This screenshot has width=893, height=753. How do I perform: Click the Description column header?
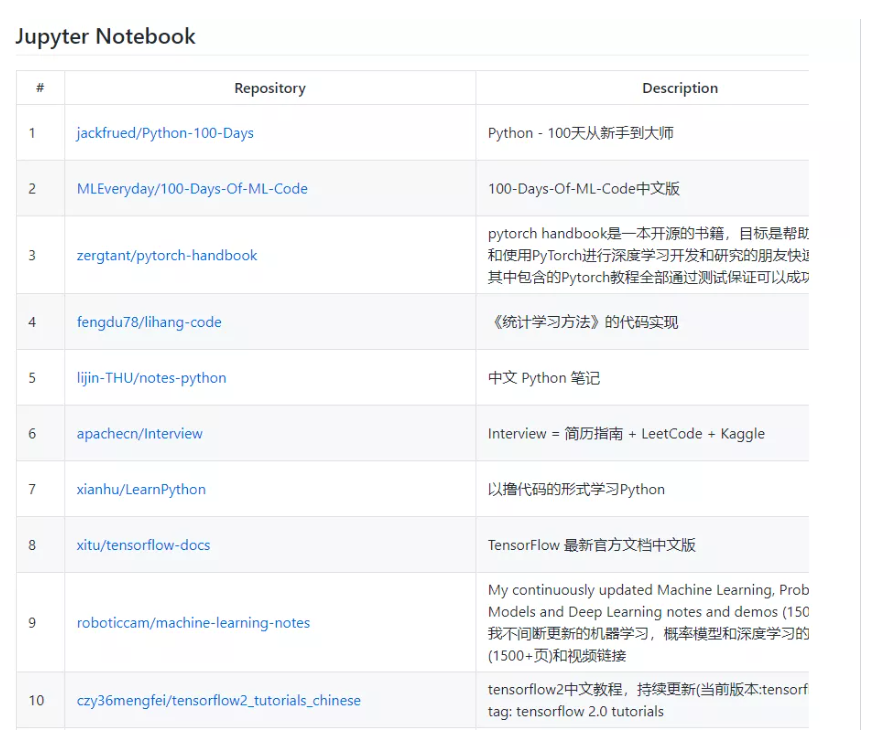679,88
